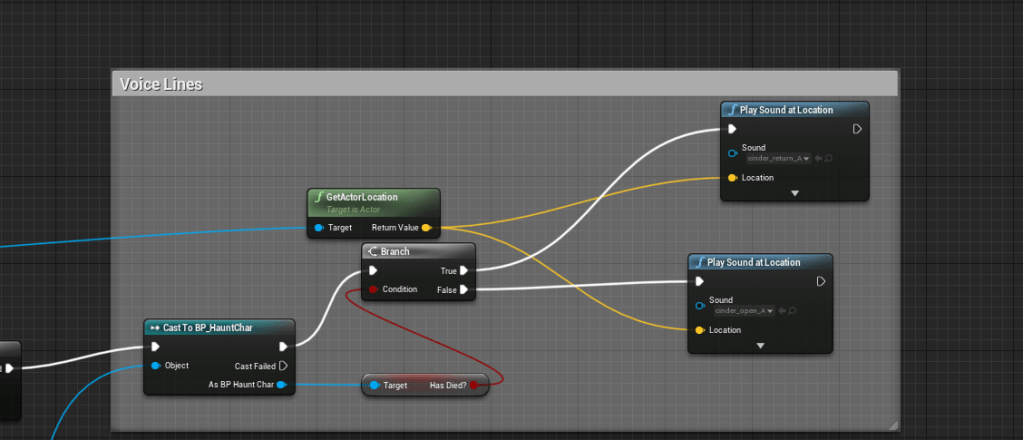Click the GetActorLocation Return Value pin
Viewport: 1023px width, 440px height.
click(x=426, y=228)
